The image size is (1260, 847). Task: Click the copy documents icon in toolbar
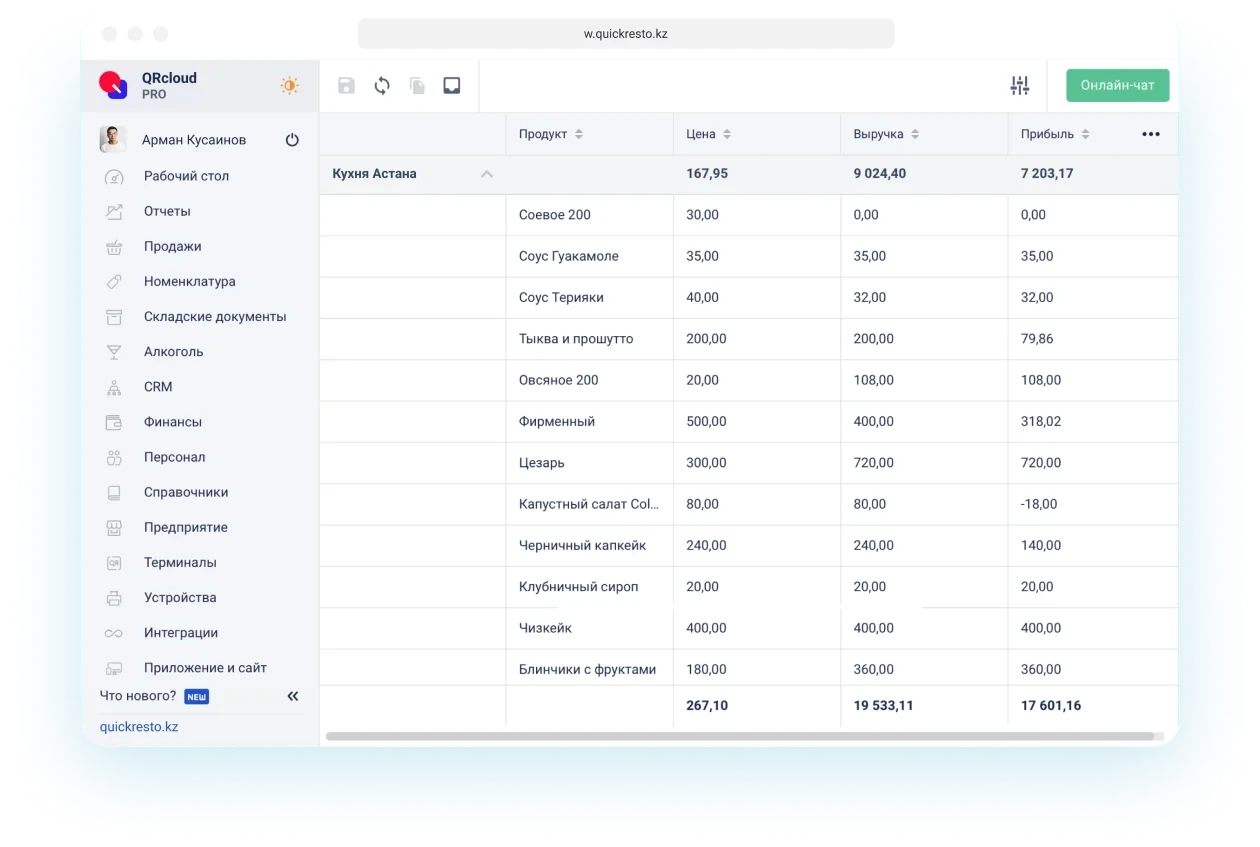(417, 86)
